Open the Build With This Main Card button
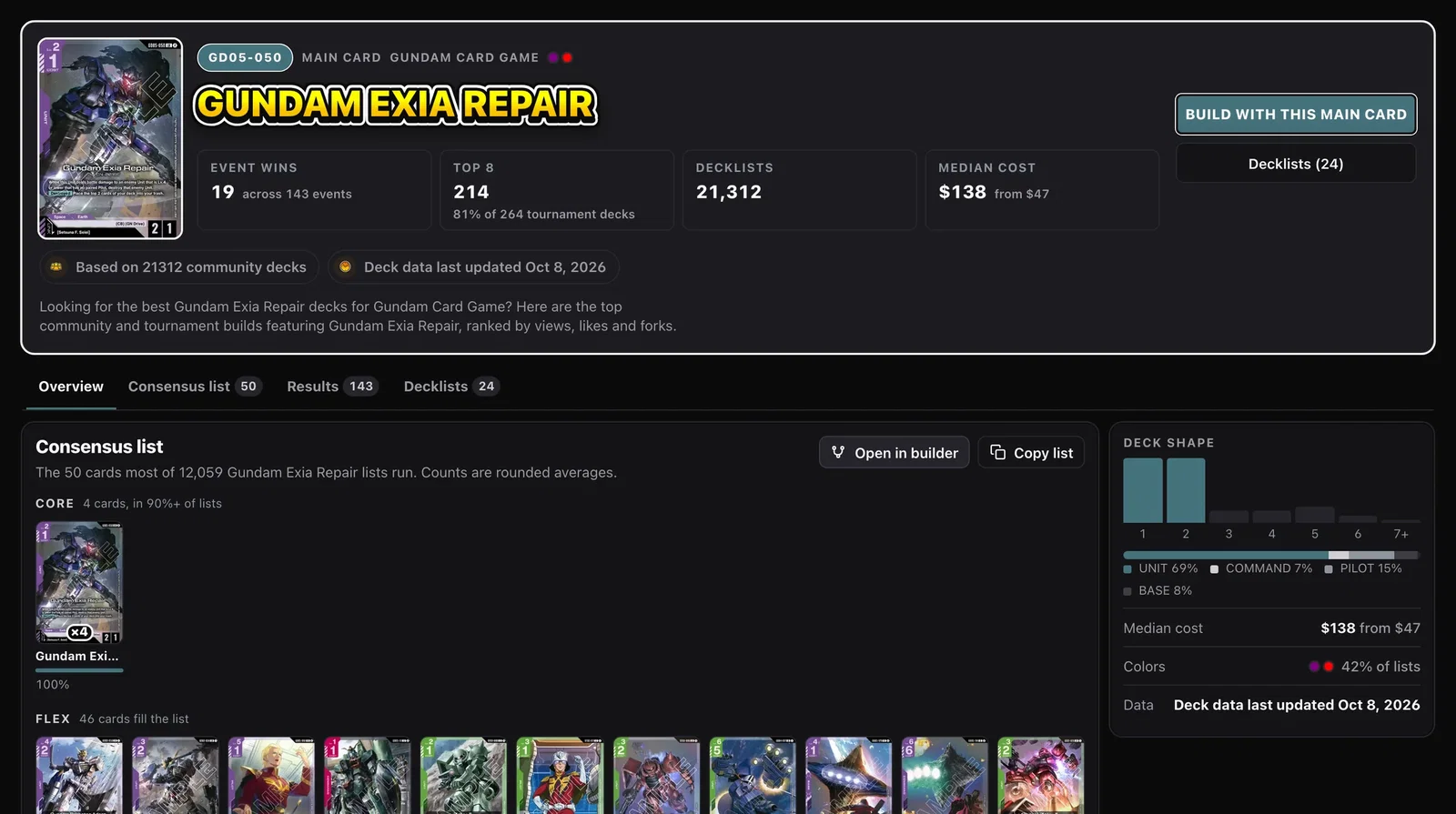Image resolution: width=1456 pixels, height=814 pixels. [1296, 114]
